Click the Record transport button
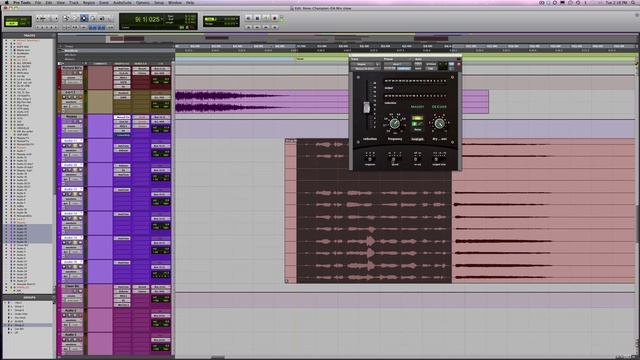Image resolution: width=640 pixels, height=360 pixels. 274,18
